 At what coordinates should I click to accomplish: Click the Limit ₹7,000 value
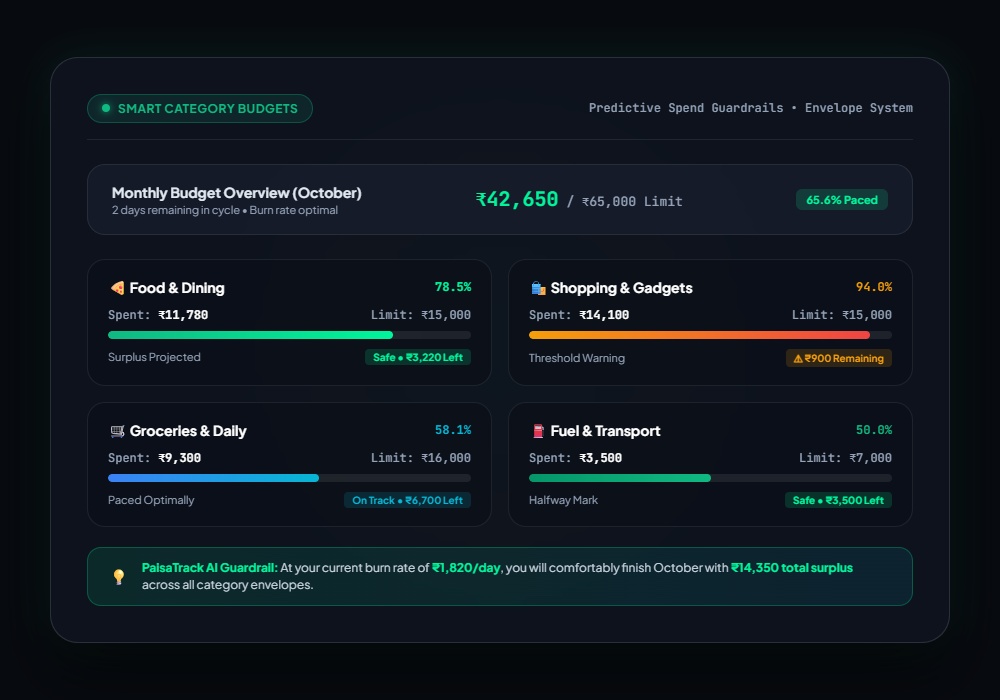point(871,458)
